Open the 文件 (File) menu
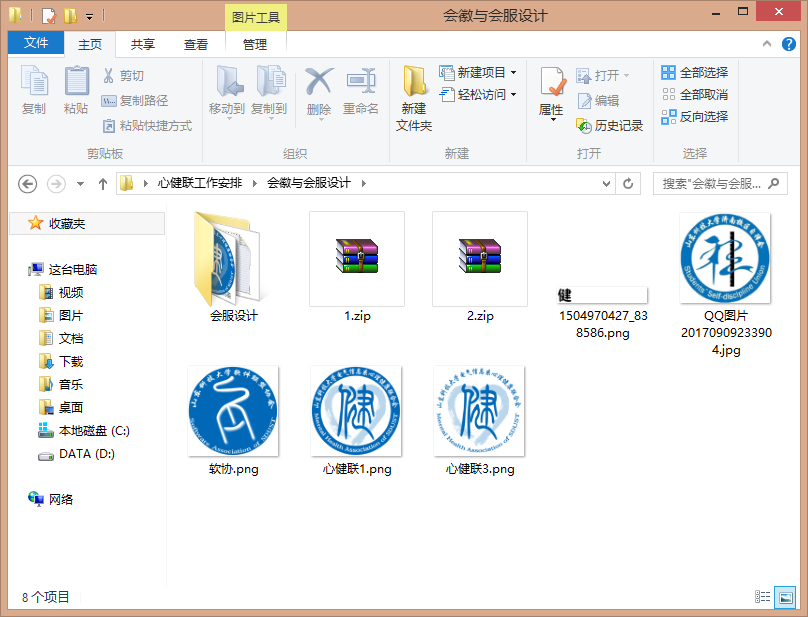The image size is (808, 617). tap(37, 44)
